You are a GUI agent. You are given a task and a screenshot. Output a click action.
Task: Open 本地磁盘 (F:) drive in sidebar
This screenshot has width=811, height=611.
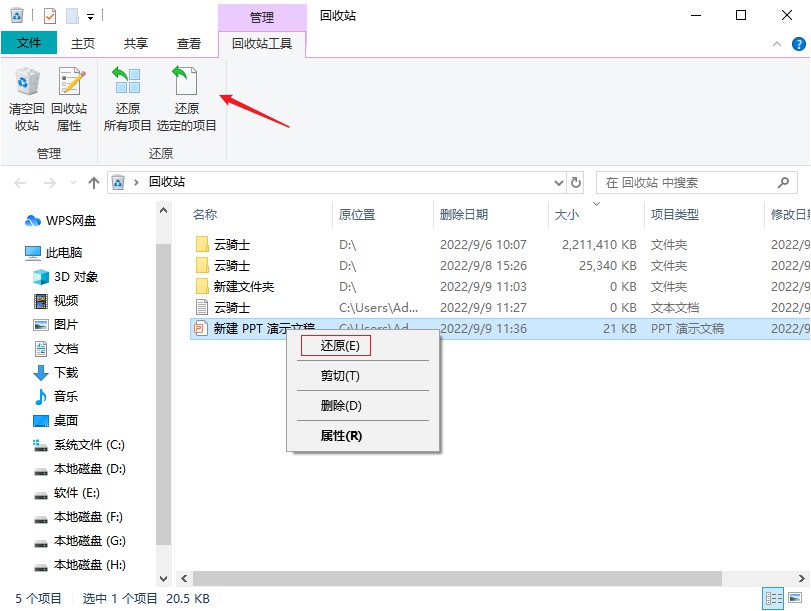pos(78,517)
